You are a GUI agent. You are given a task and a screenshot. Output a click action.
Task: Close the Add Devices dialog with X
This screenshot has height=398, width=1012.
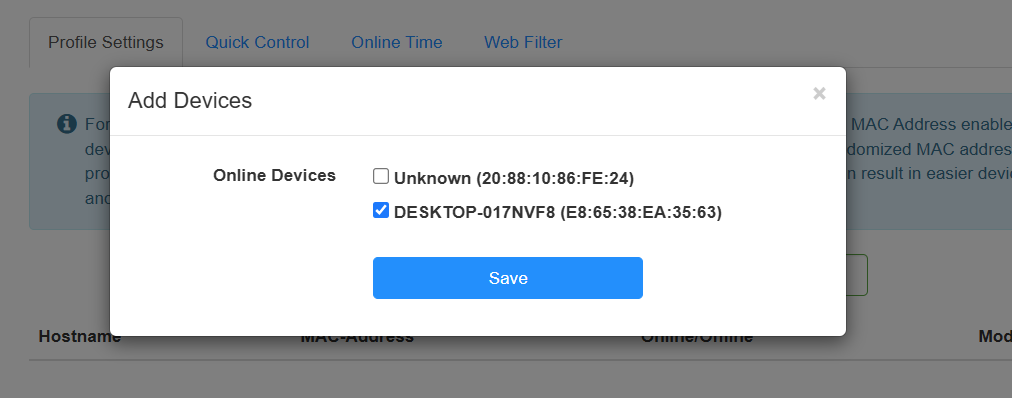pyautogui.click(x=819, y=94)
